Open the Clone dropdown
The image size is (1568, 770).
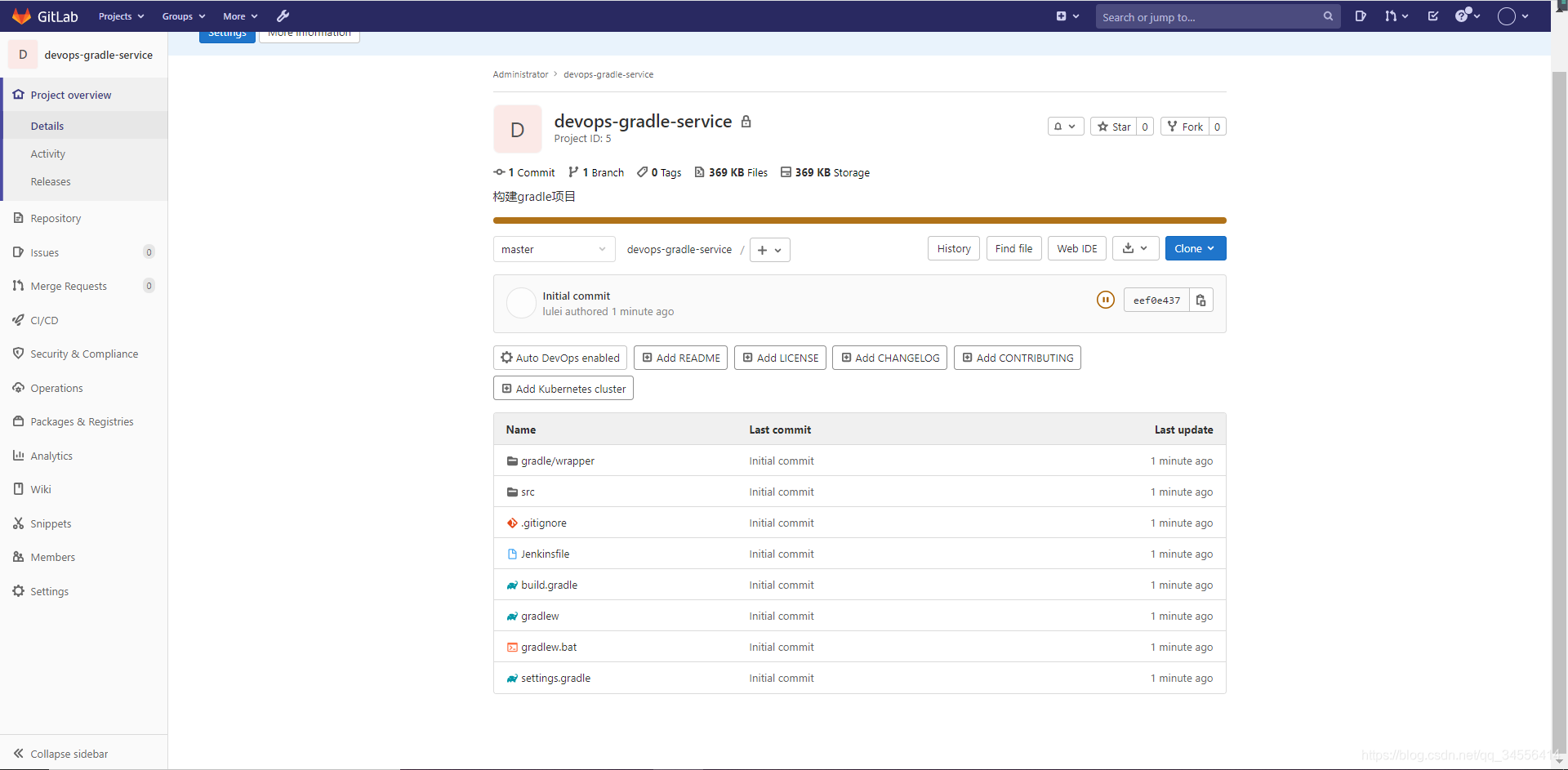(x=1195, y=248)
